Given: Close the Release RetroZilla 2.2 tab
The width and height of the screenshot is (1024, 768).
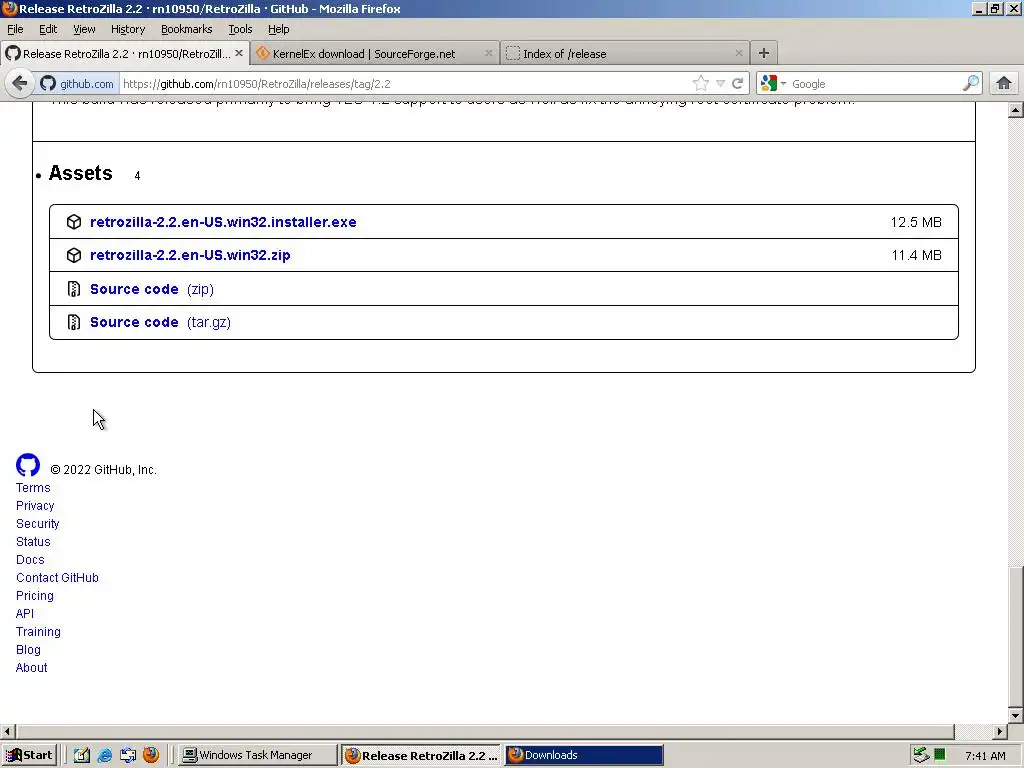Looking at the screenshot, I should [x=239, y=54].
